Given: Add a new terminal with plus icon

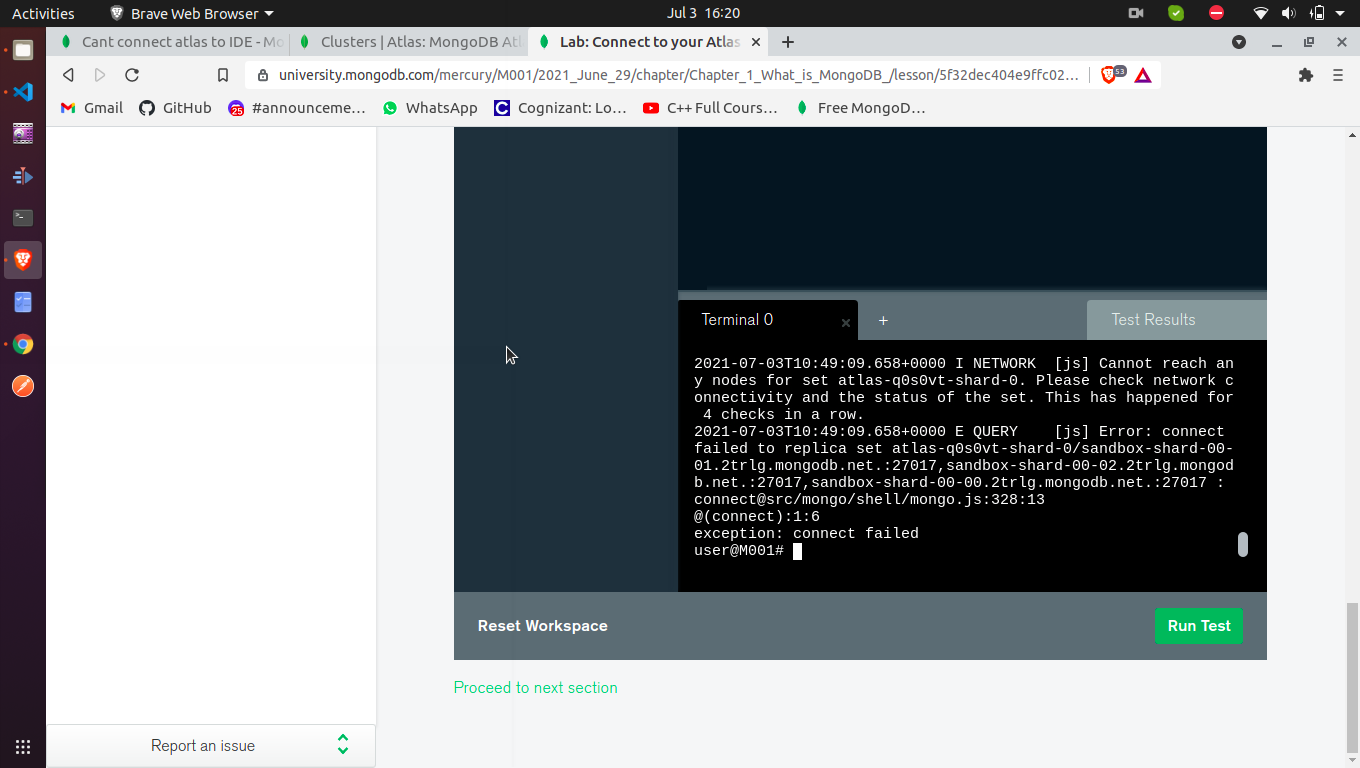Looking at the screenshot, I should click(883, 321).
